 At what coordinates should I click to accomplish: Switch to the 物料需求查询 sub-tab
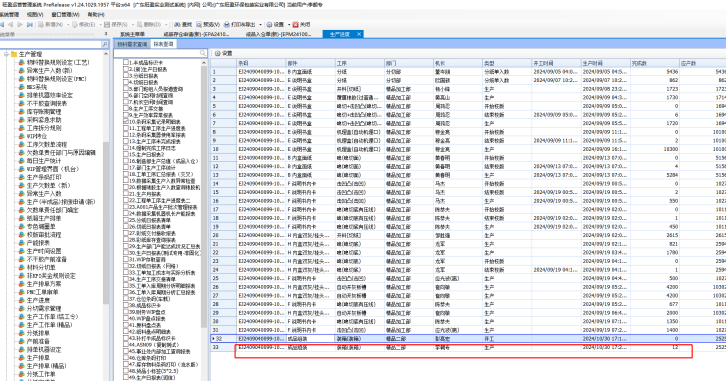tap(132, 44)
